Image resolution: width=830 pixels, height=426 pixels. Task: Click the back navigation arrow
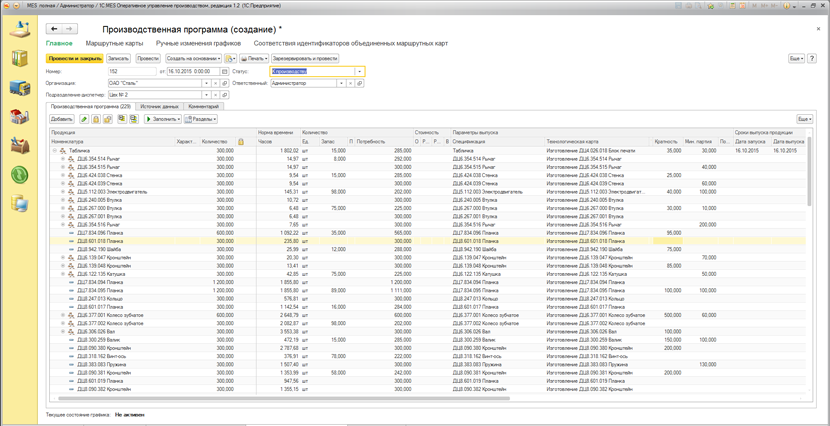54,30
